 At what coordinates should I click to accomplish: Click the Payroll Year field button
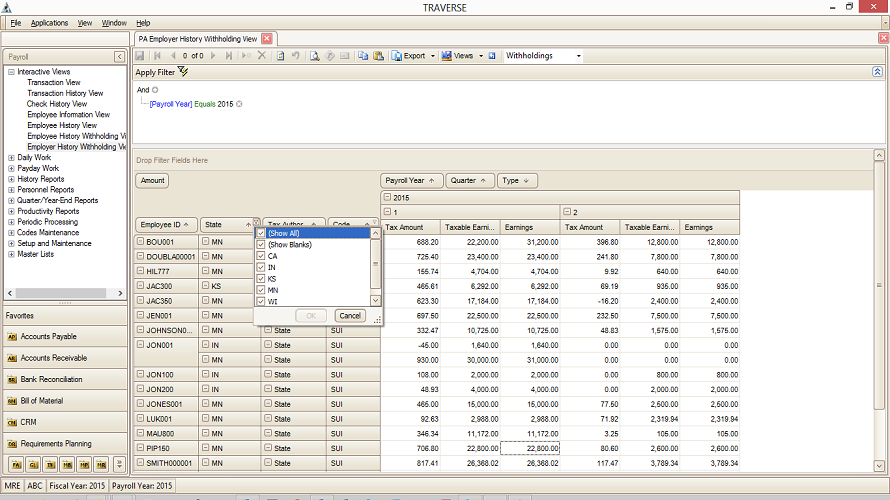point(410,181)
